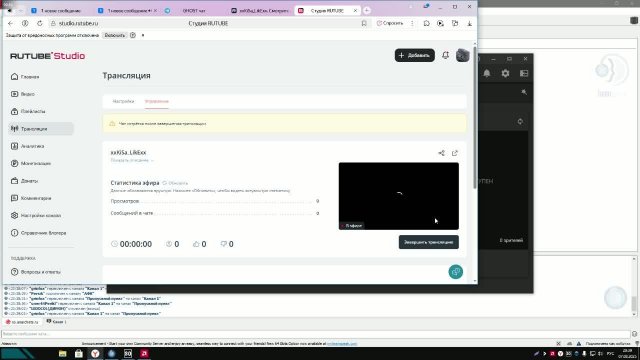
Task: Click the share icon next to the stream title
Action: (x=441, y=153)
